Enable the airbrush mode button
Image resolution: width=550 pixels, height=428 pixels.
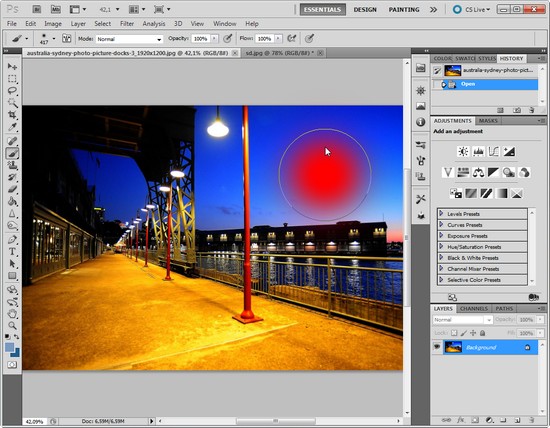[292, 38]
